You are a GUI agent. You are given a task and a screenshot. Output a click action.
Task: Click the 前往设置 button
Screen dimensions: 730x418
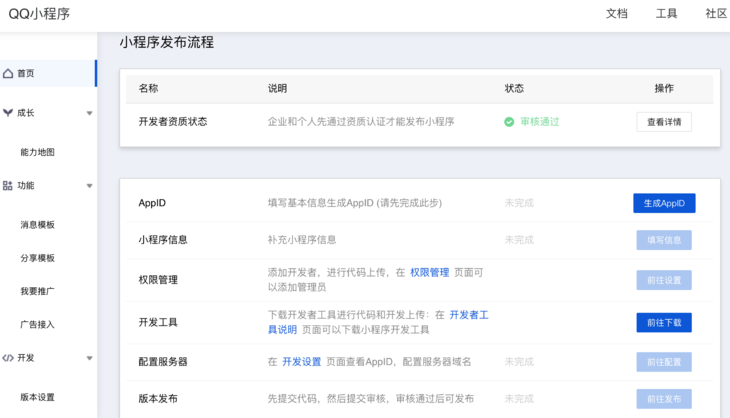click(x=664, y=280)
